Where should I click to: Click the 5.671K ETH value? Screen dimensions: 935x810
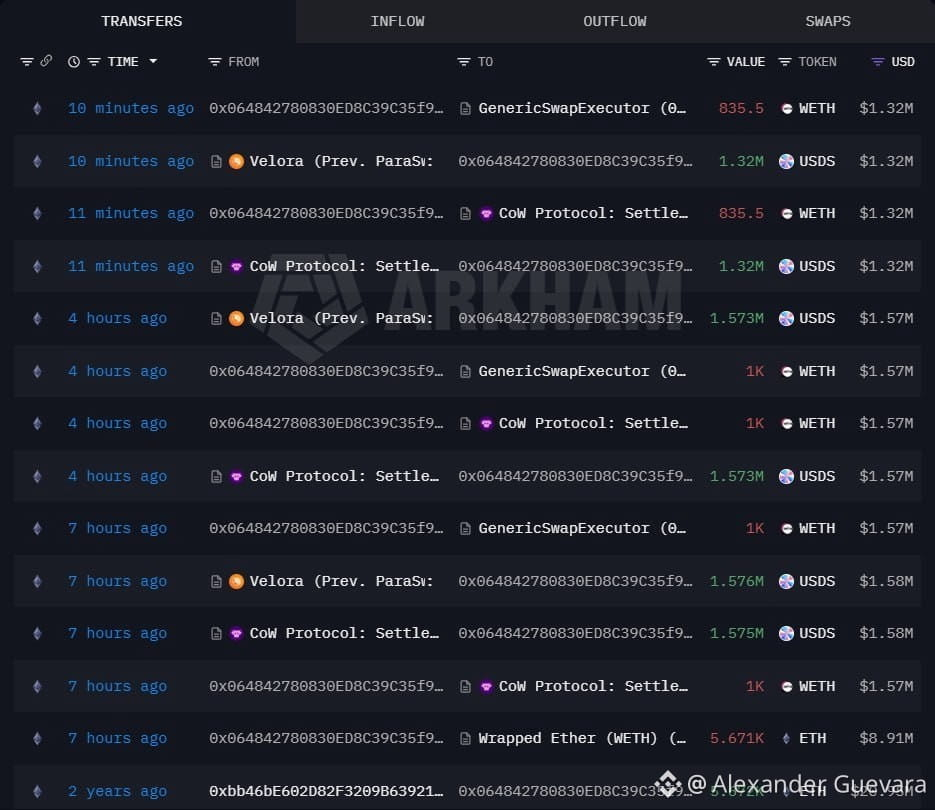coord(736,738)
